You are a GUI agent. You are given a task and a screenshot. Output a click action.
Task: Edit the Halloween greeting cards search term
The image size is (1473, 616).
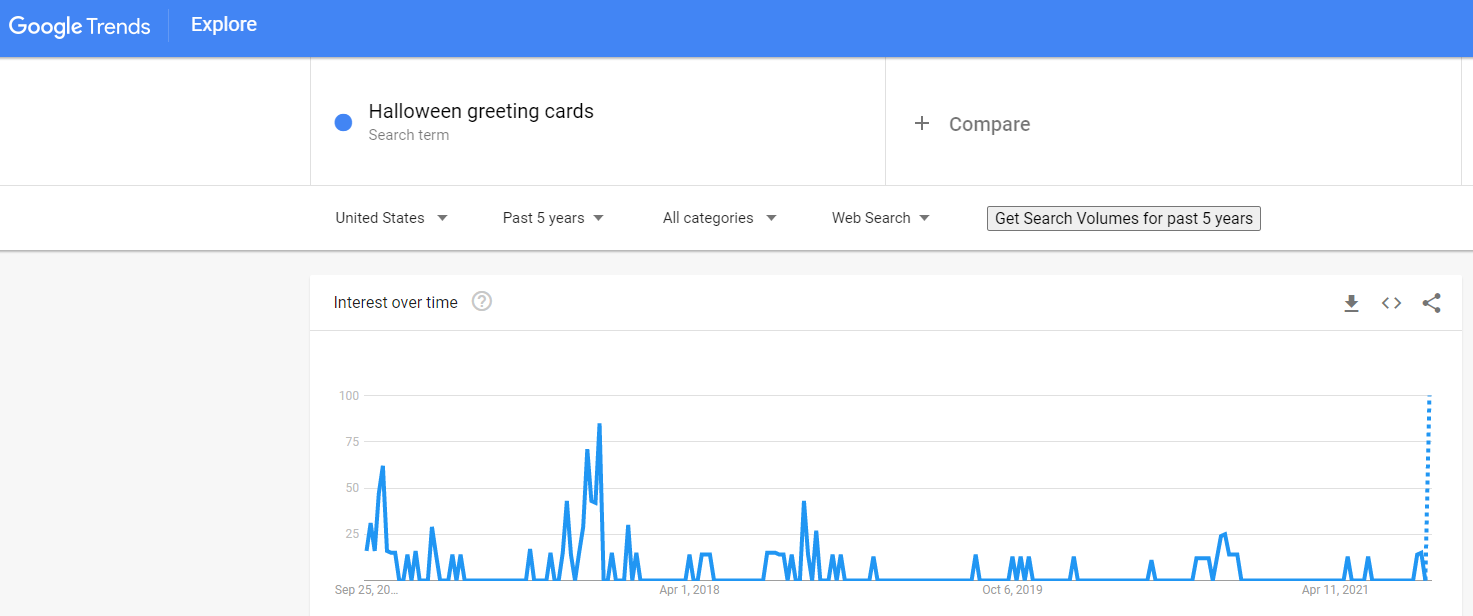tap(481, 111)
